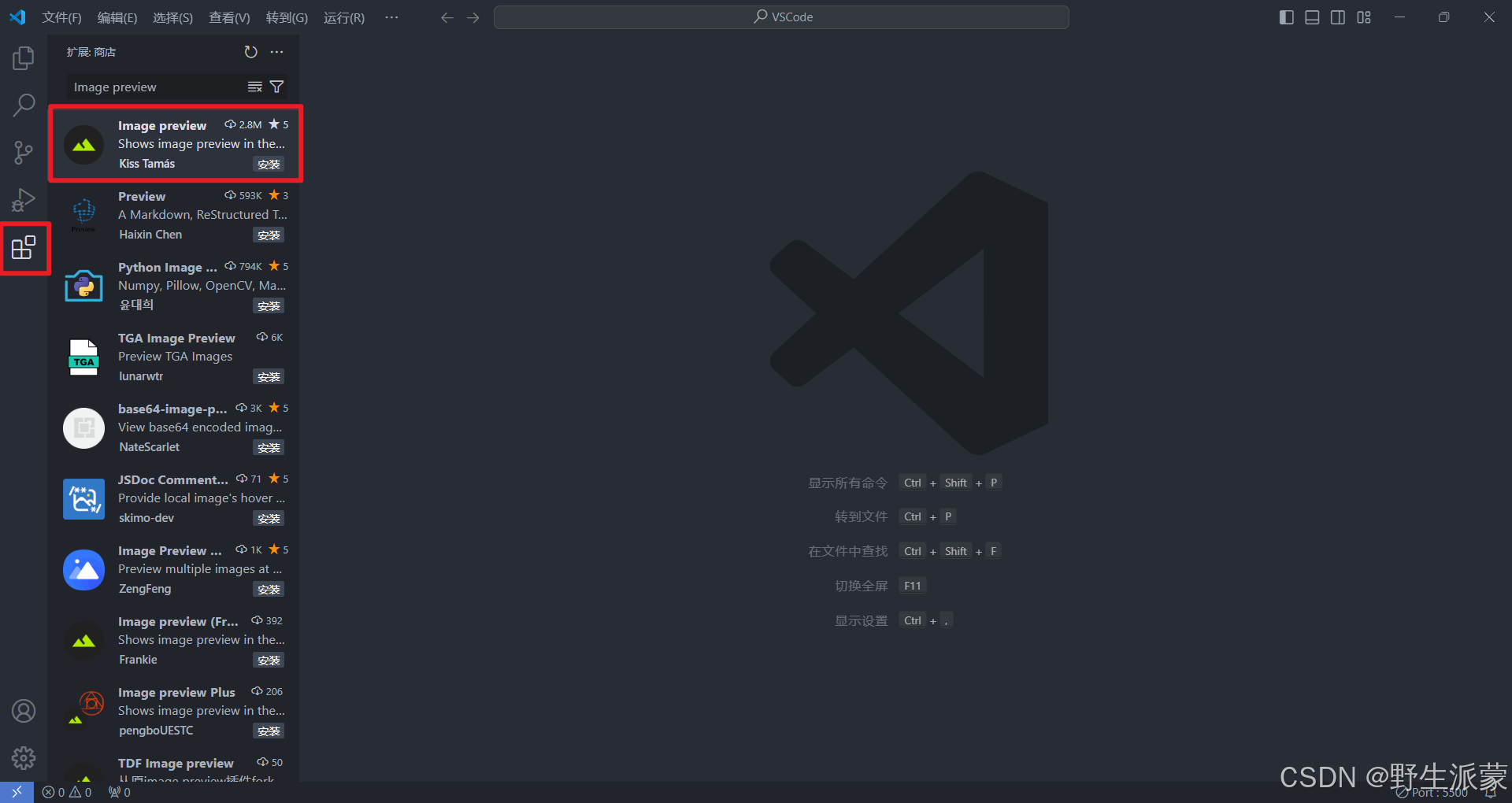Open the 转到(G) menu
Screen dimensions: 1512x803
[x=287, y=17]
